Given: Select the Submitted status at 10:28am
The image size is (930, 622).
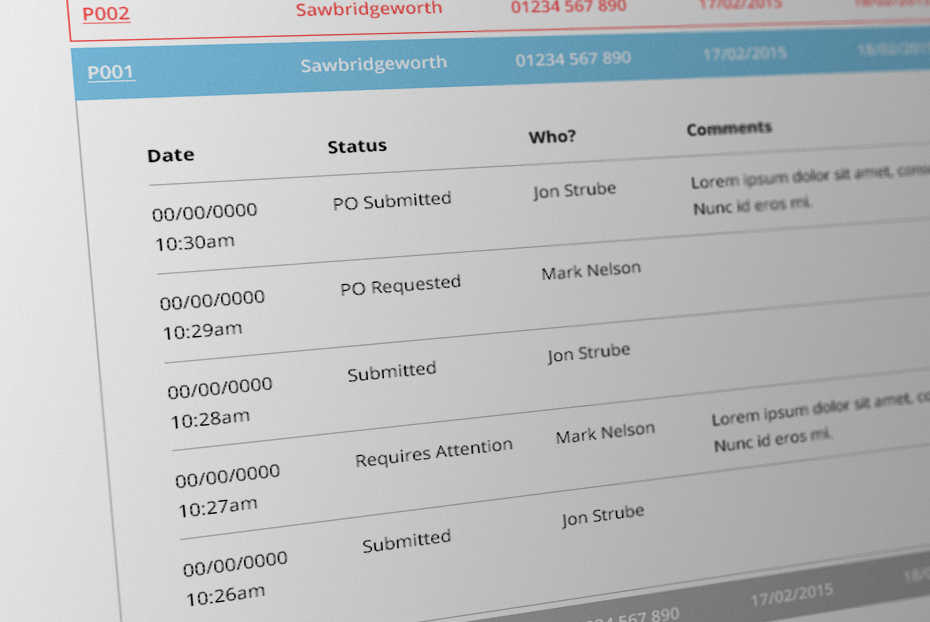Looking at the screenshot, I should click(x=392, y=372).
